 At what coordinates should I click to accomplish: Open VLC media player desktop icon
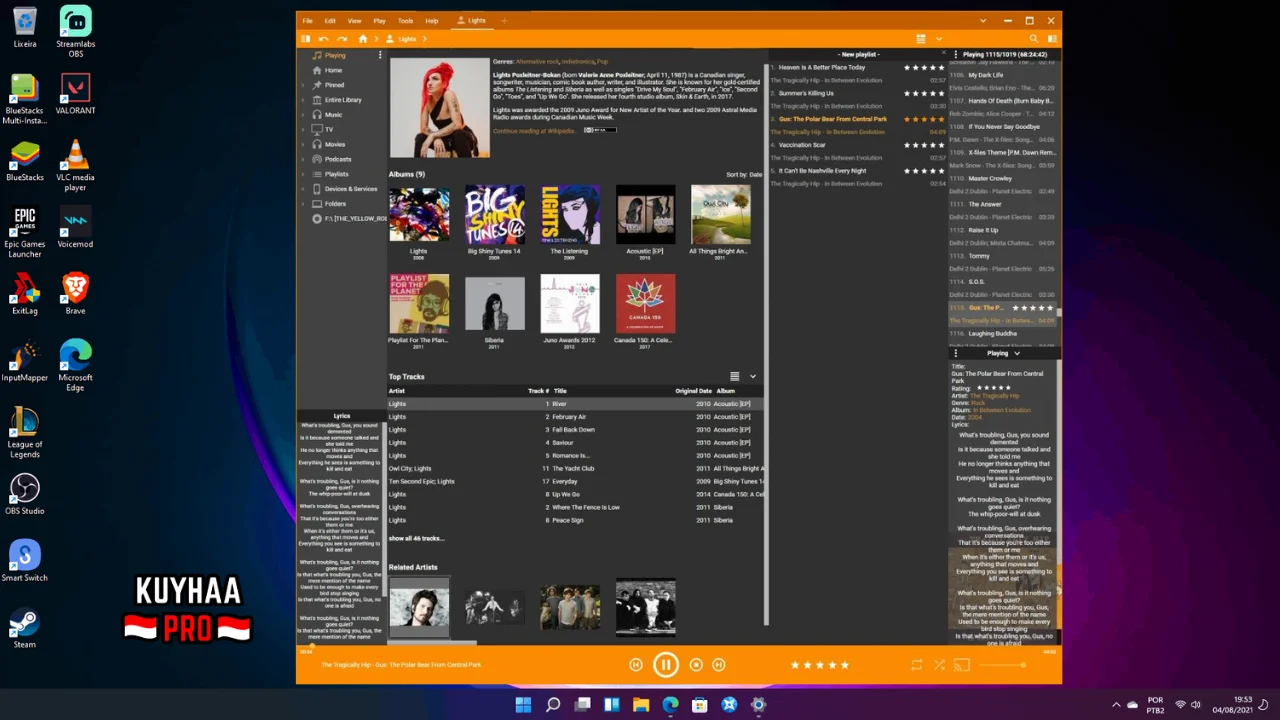coord(75,166)
